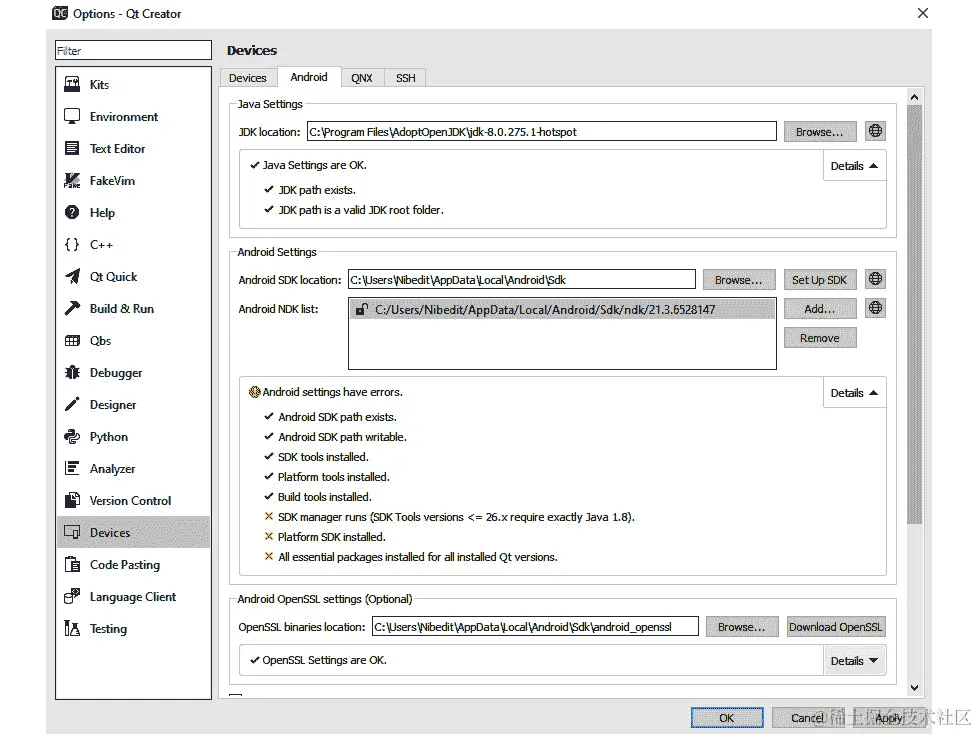Click 'SDK manager runs' error line
This screenshot has width=978, height=734.
coord(457,517)
